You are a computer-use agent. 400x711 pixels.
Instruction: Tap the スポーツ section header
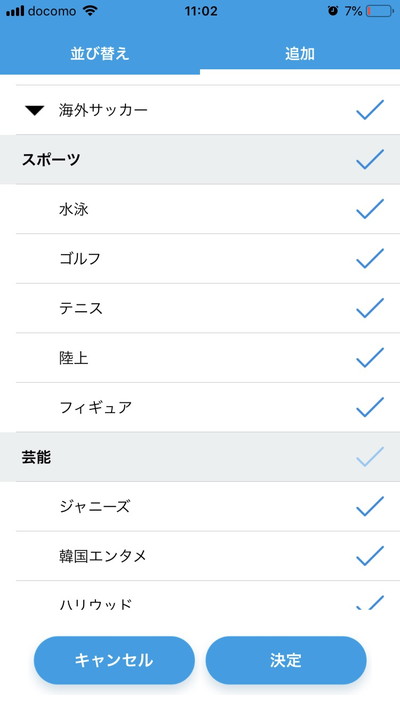[200, 160]
